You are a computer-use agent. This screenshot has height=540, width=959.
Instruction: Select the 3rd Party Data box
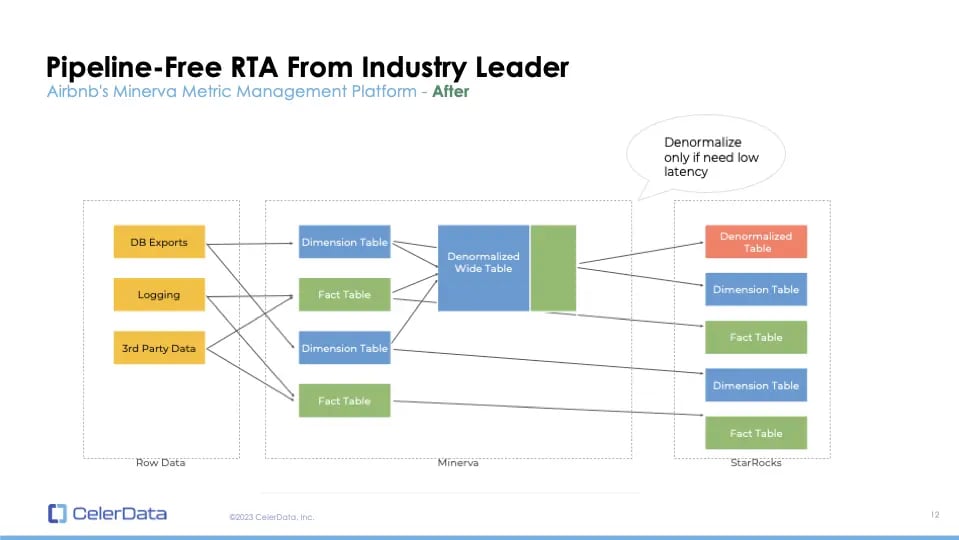pos(159,348)
